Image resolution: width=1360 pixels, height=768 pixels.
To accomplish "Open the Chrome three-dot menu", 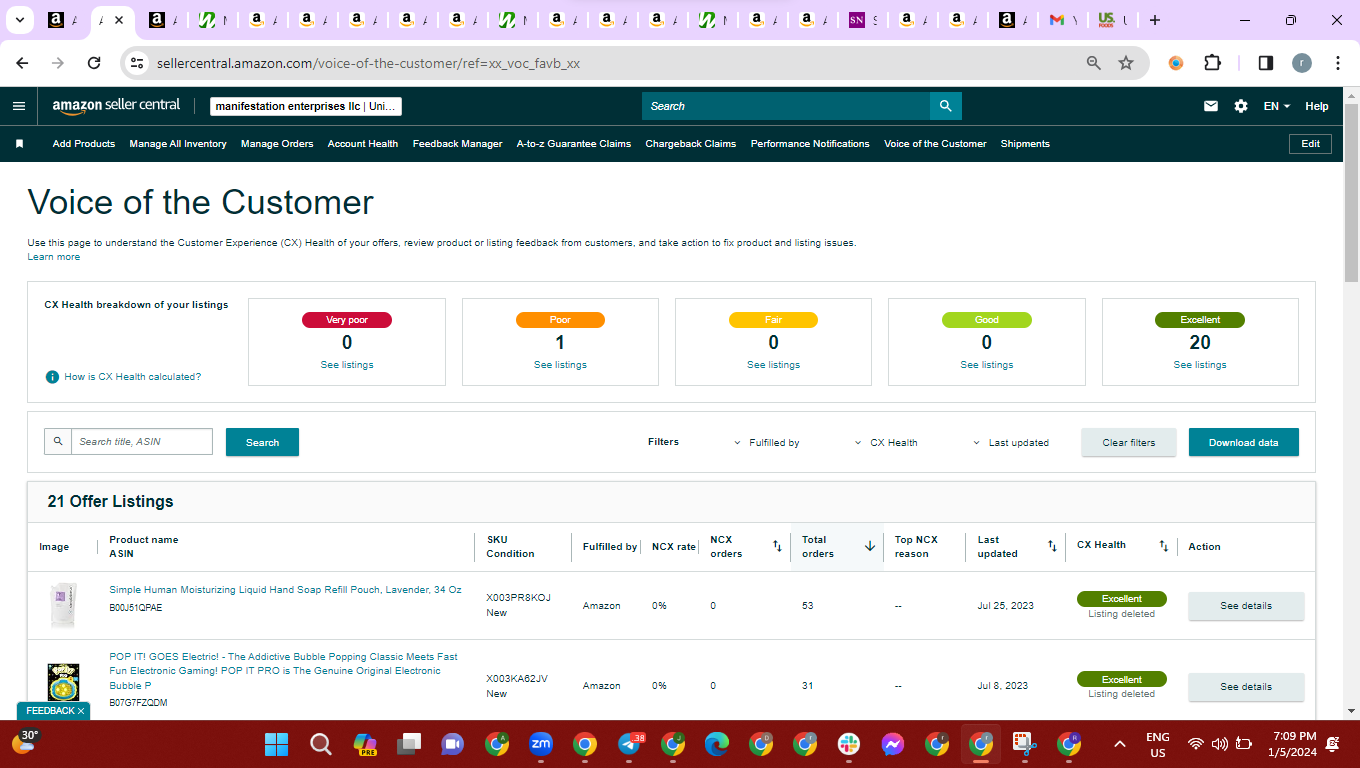I will click(x=1338, y=63).
